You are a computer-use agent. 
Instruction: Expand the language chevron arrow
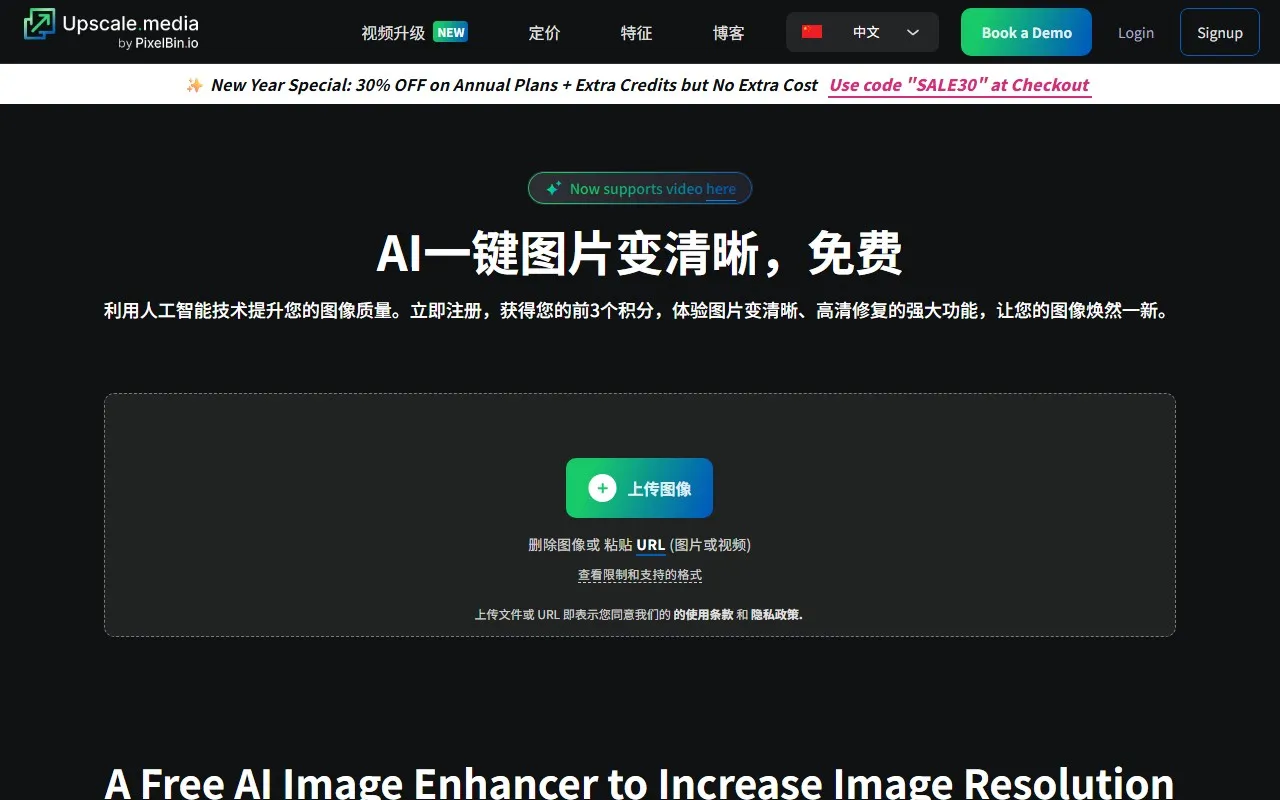pyautogui.click(x=913, y=32)
